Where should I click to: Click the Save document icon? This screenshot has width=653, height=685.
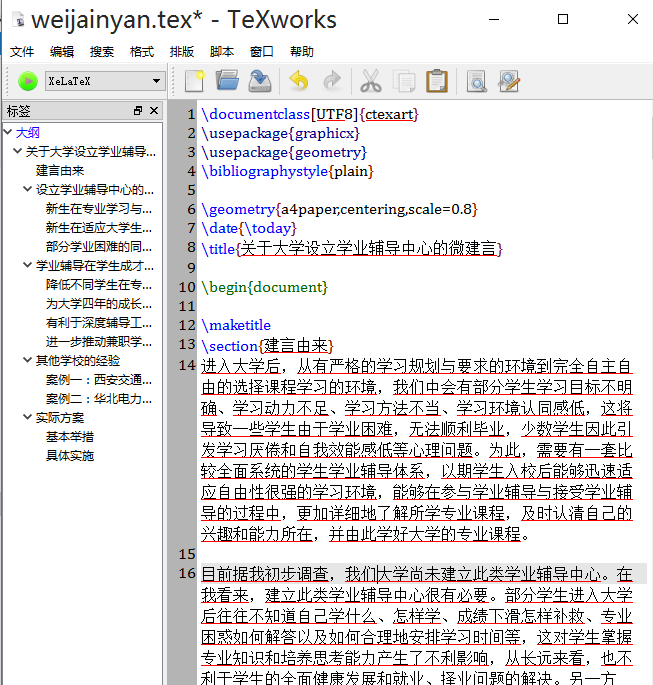coord(260,81)
